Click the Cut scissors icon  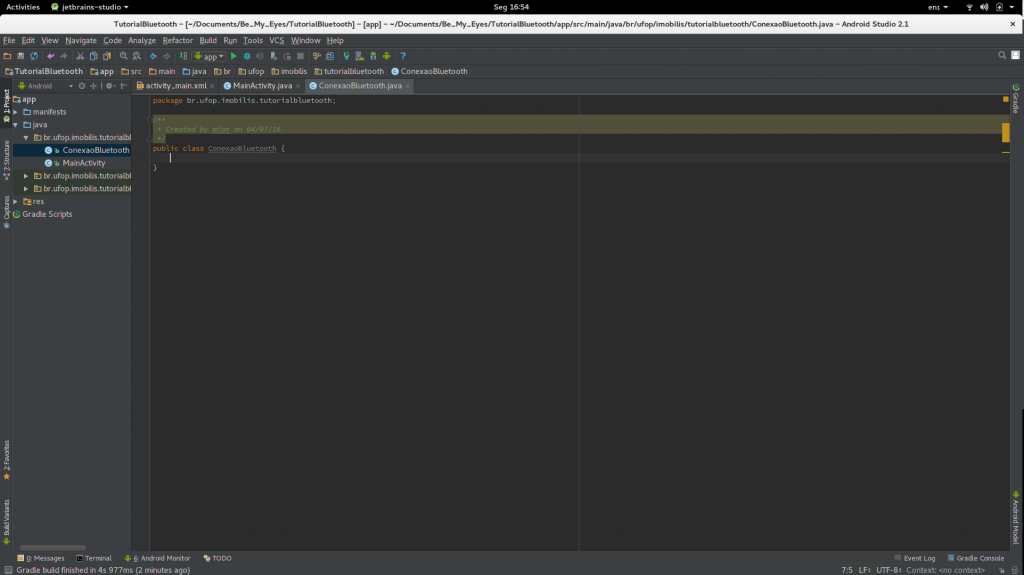pyautogui.click(x=80, y=56)
